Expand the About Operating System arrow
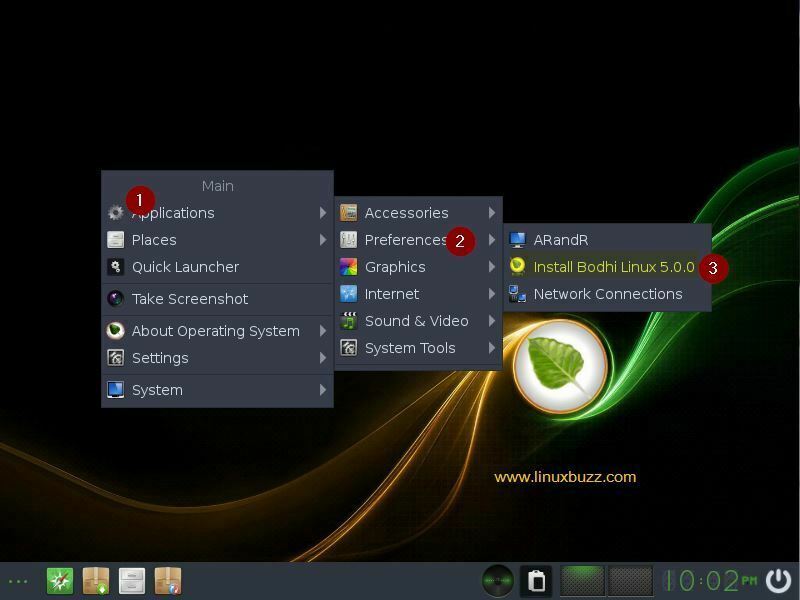The height and width of the screenshot is (600, 800). [322, 331]
